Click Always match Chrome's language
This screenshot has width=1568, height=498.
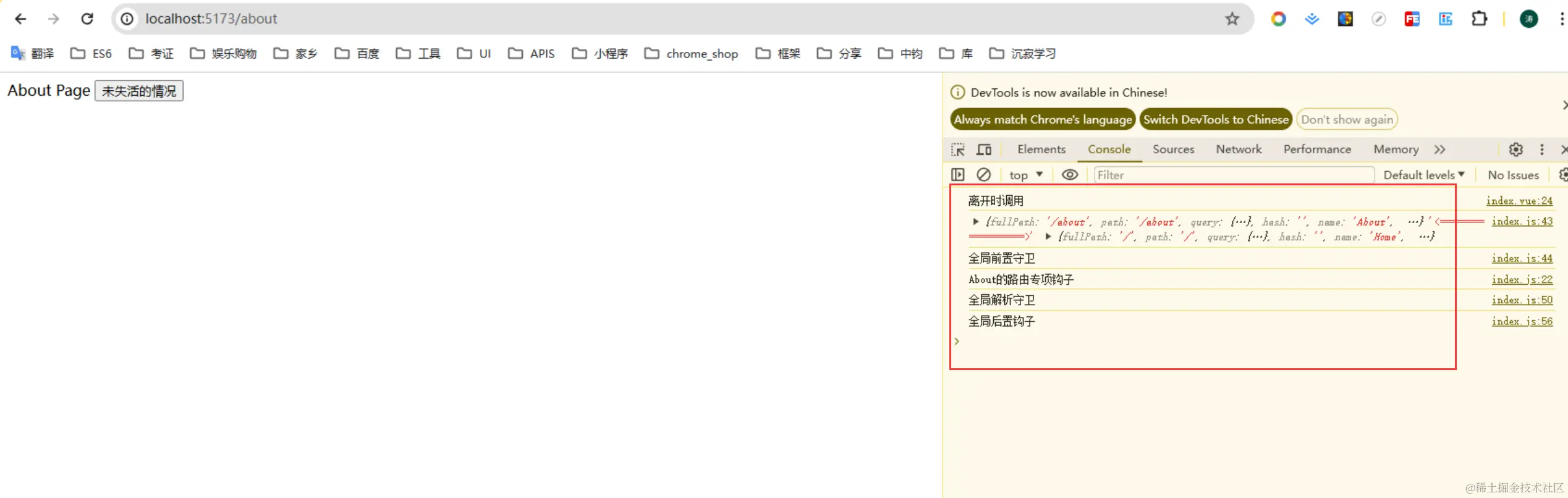1043,119
